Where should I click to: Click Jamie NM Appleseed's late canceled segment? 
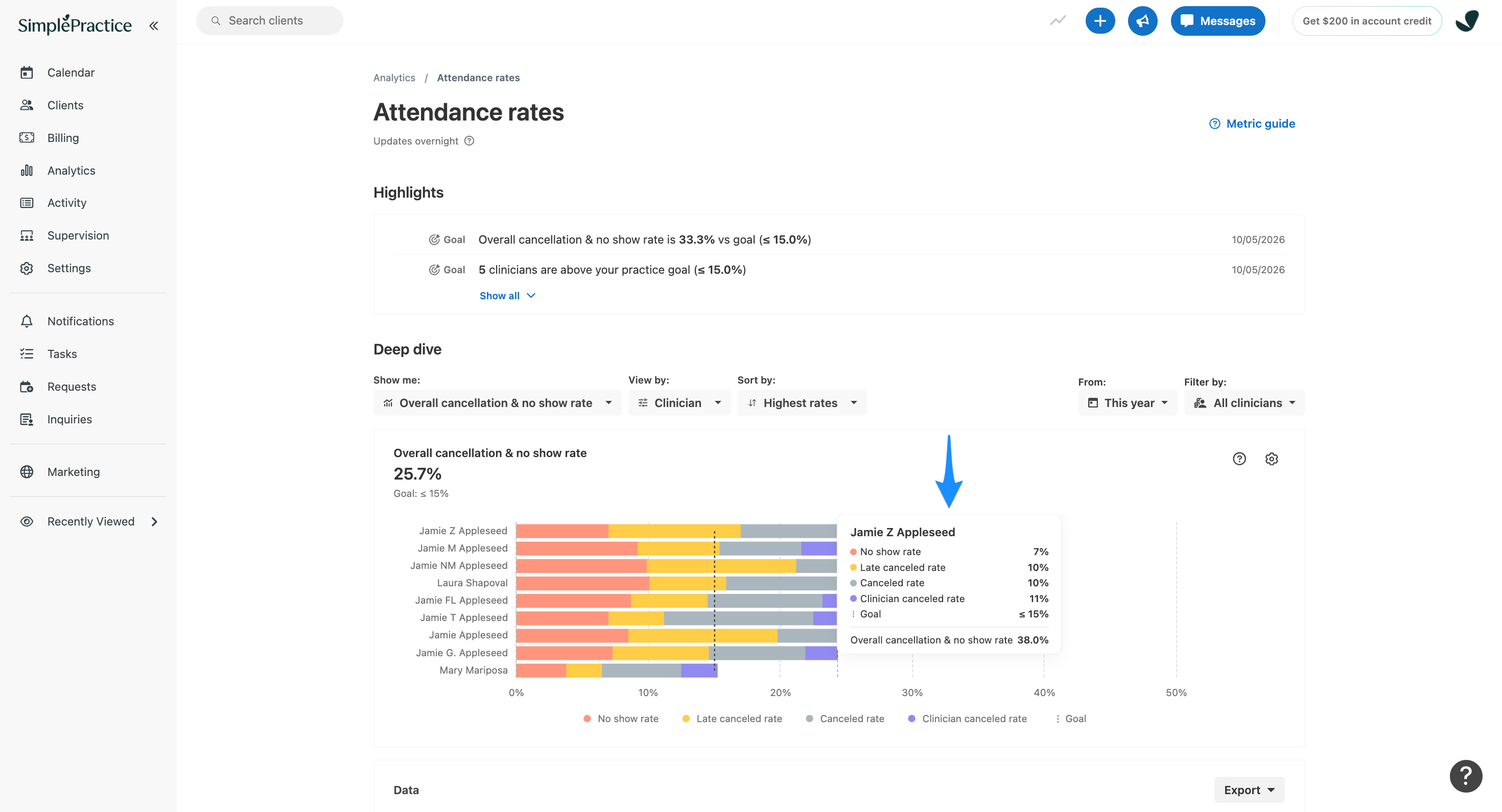click(721, 565)
